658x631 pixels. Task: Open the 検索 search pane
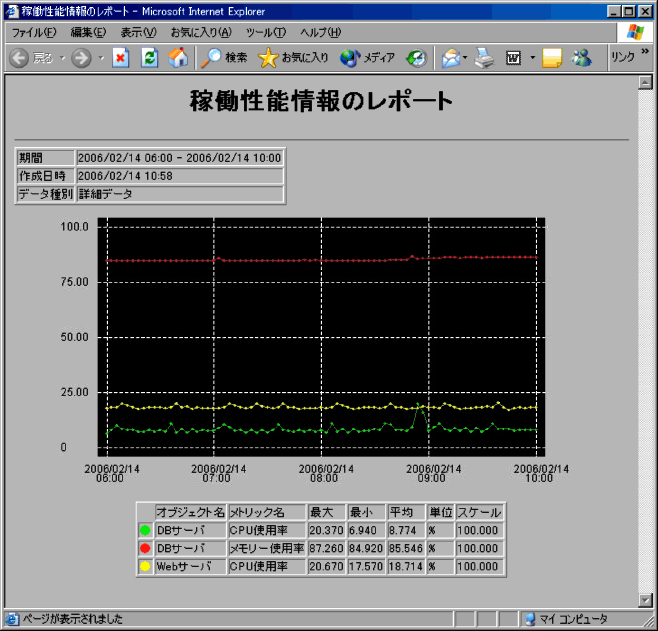click(x=223, y=58)
